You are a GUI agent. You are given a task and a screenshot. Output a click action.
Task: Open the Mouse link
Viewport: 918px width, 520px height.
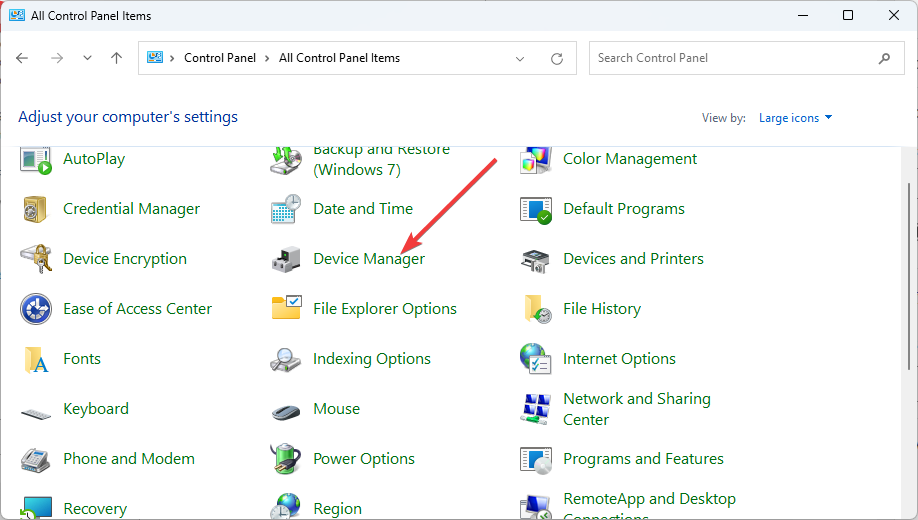click(337, 409)
